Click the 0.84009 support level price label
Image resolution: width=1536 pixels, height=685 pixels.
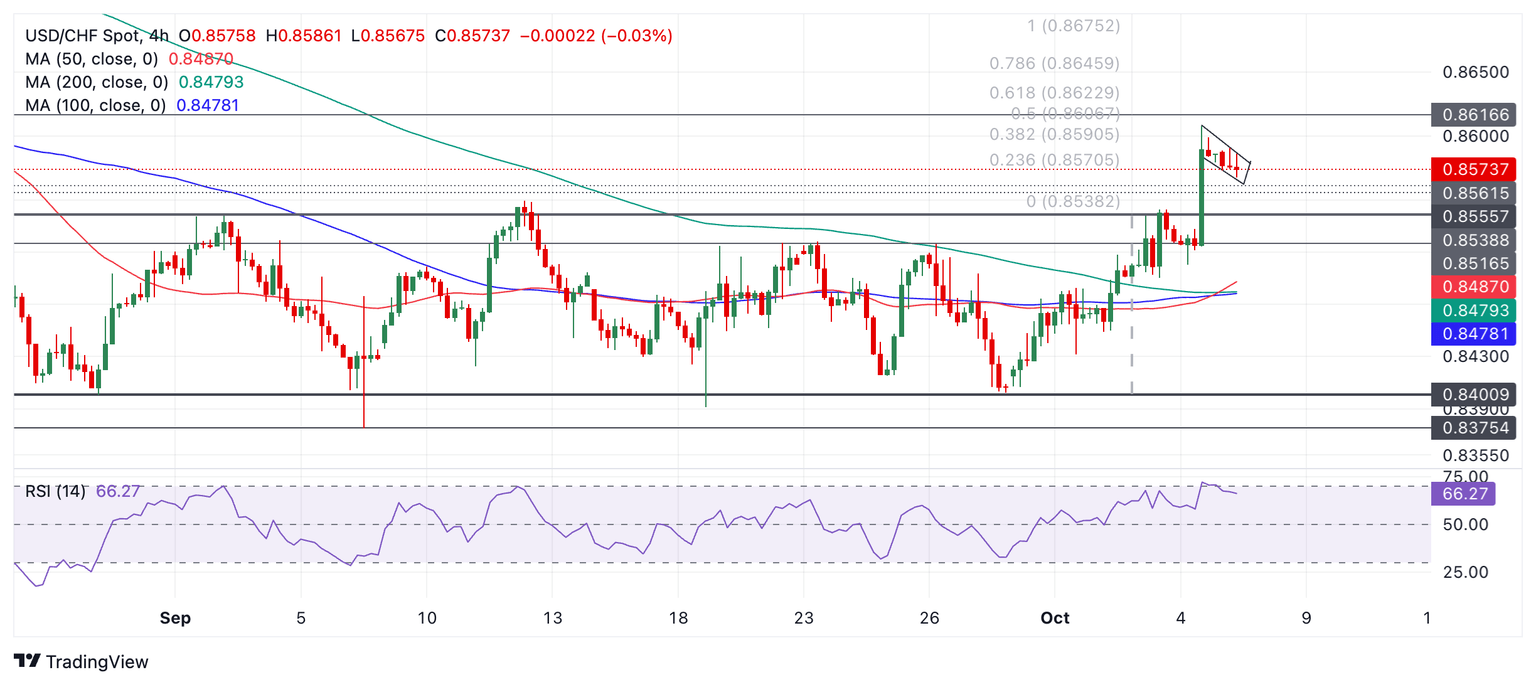(x=1474, y=394)
